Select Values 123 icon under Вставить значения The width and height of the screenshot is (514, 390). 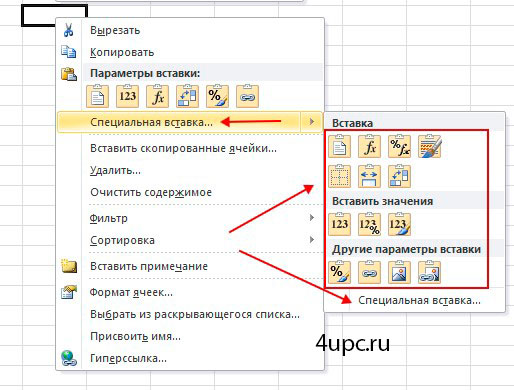(x=339, y=224)
